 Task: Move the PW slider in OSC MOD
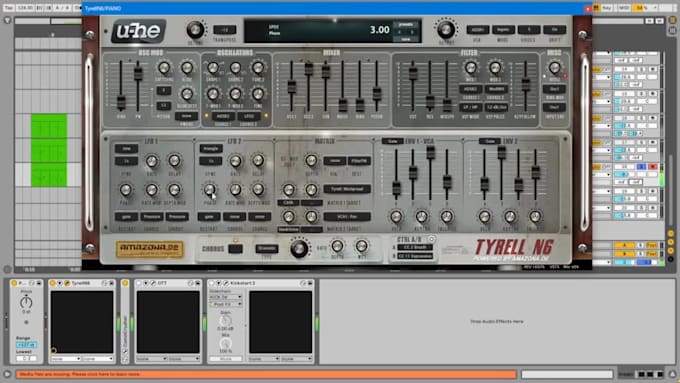(138, 74)
